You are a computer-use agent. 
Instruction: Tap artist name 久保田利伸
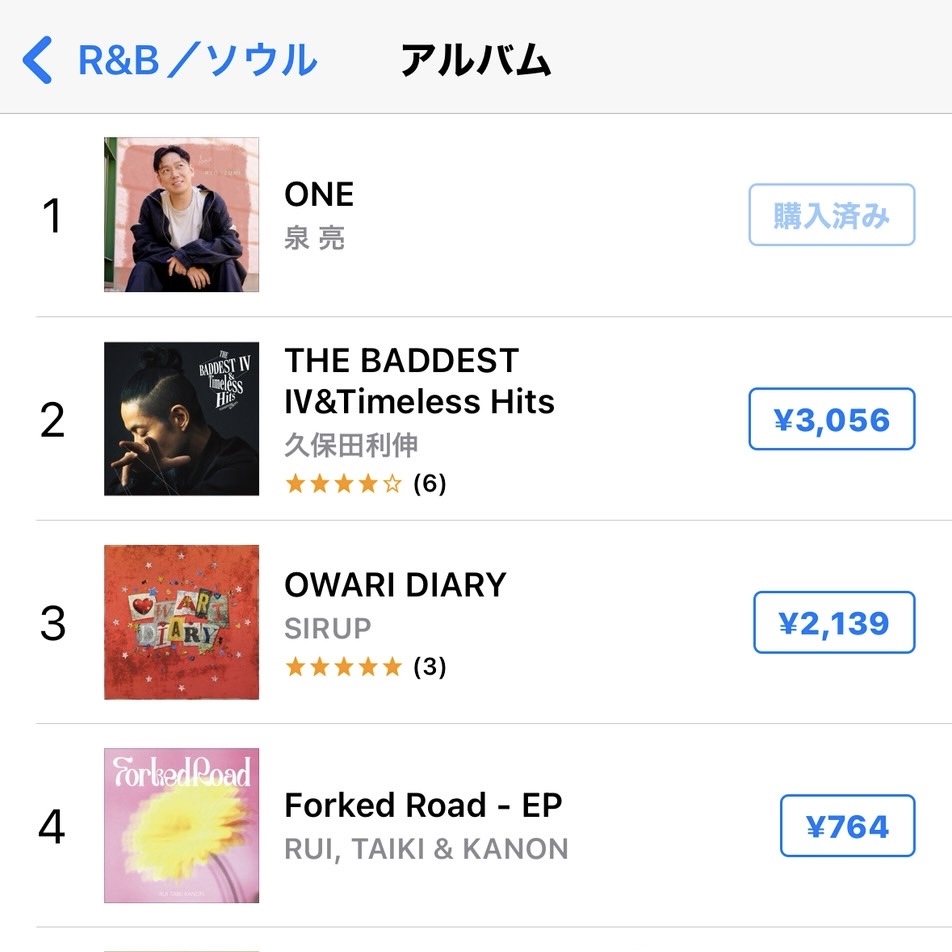click(351, 444)
